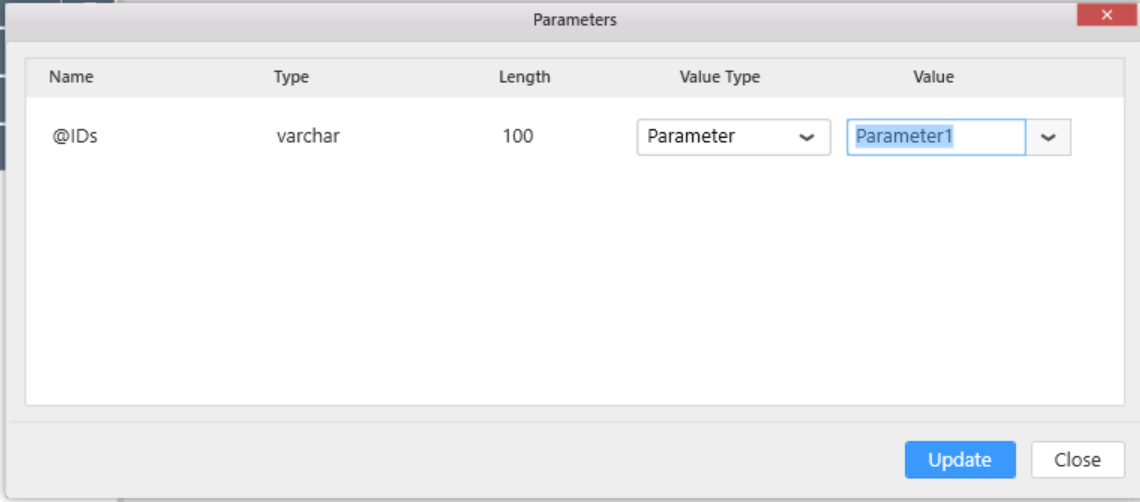The width and height of the screenshot is (1140, 502).
Task: Click the varchar type cell
Action: coord(308,136)
